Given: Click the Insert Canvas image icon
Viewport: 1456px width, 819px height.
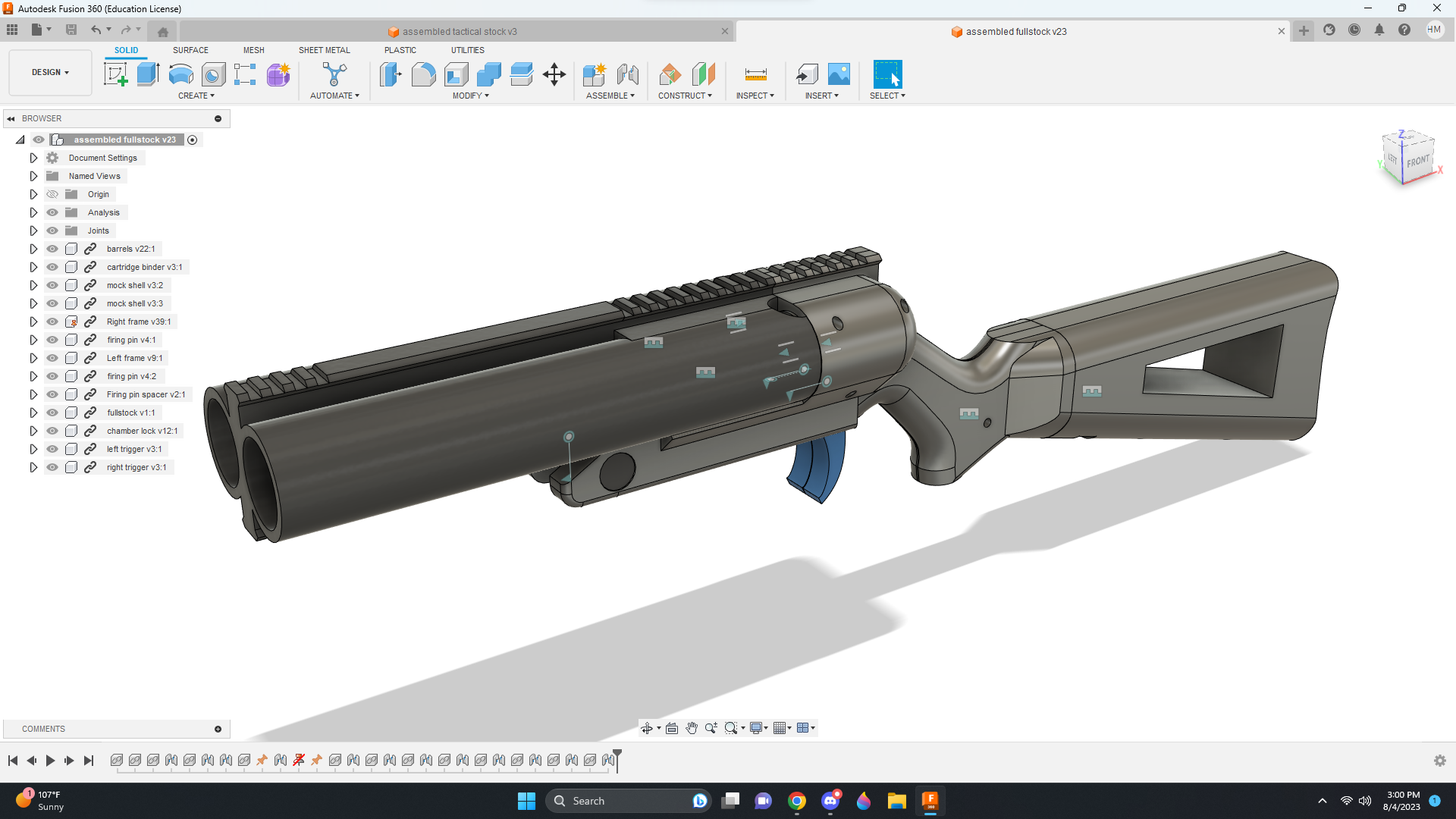Looking at the screenshot, I should [x=839, y=74].
